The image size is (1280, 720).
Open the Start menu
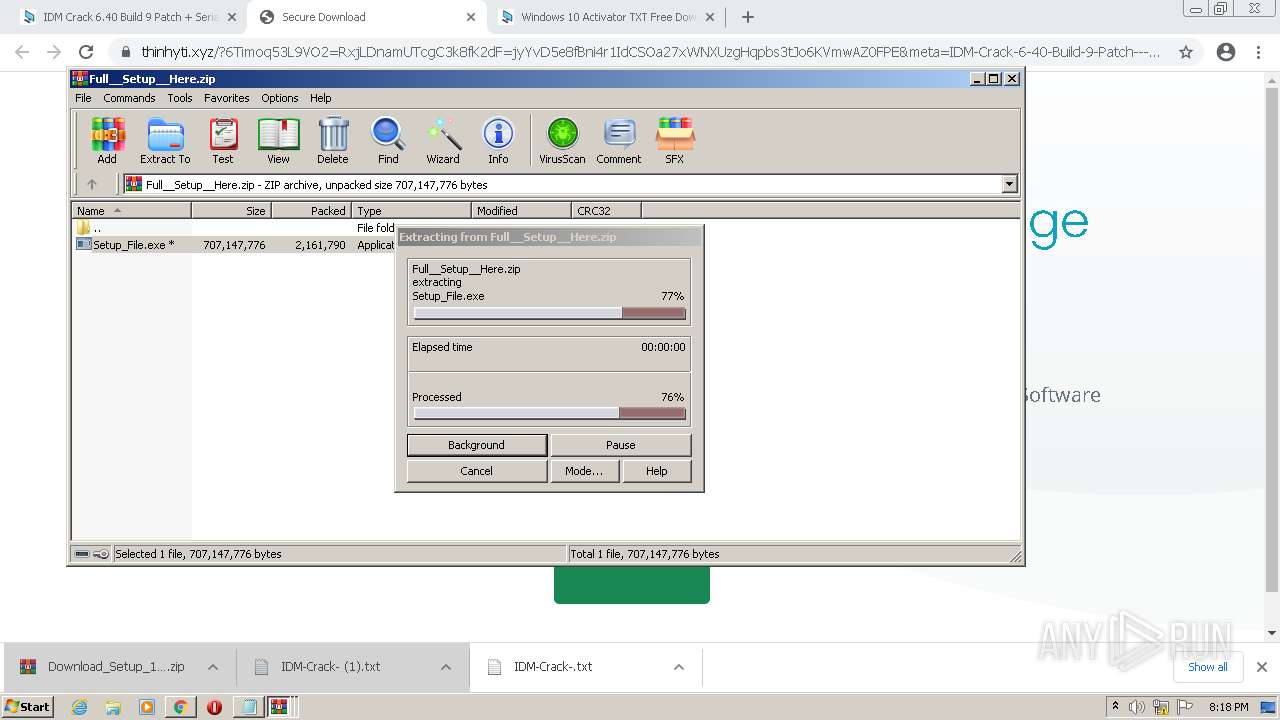point(28,707)
